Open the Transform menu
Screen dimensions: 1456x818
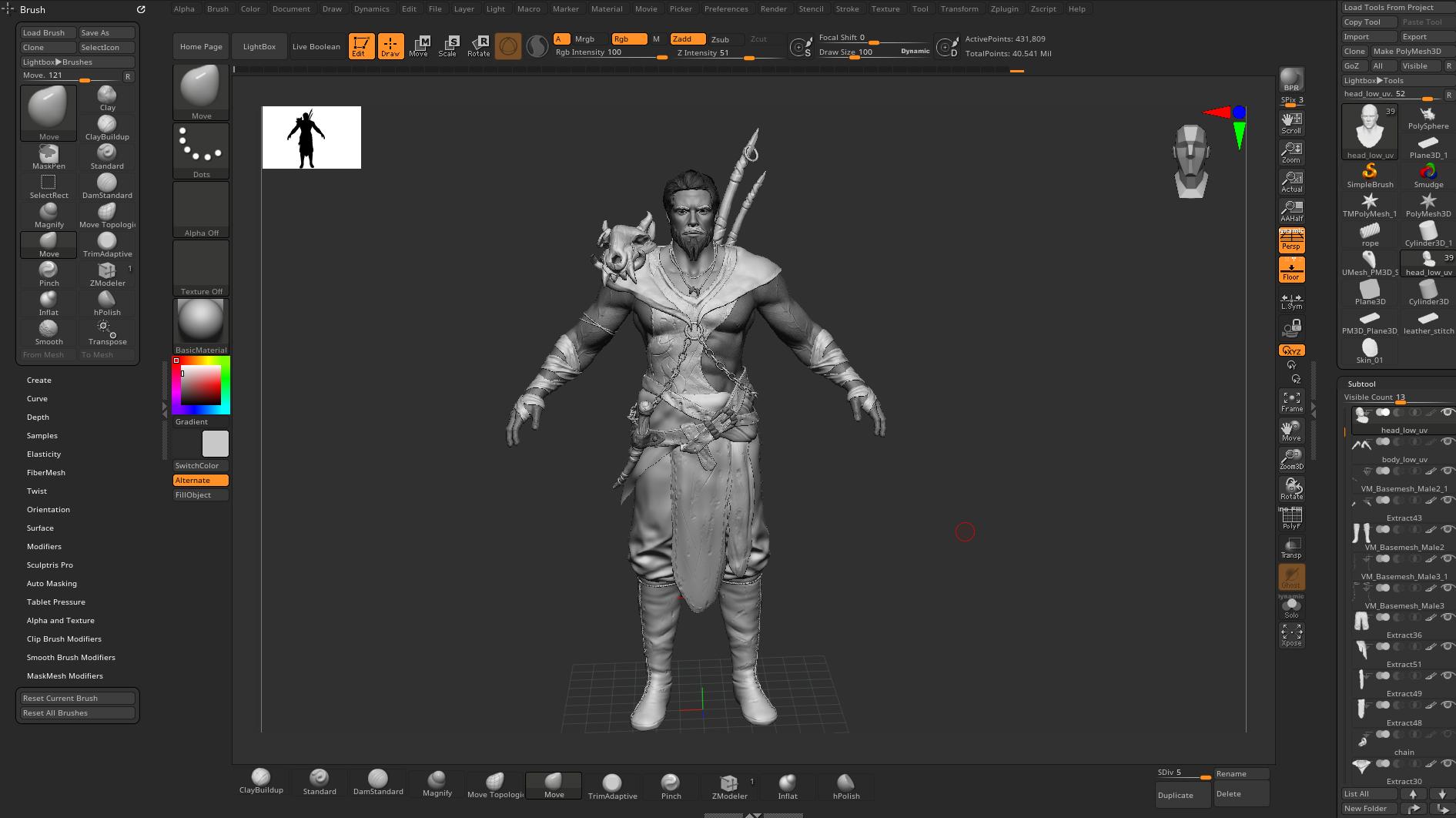coord(959,8)
